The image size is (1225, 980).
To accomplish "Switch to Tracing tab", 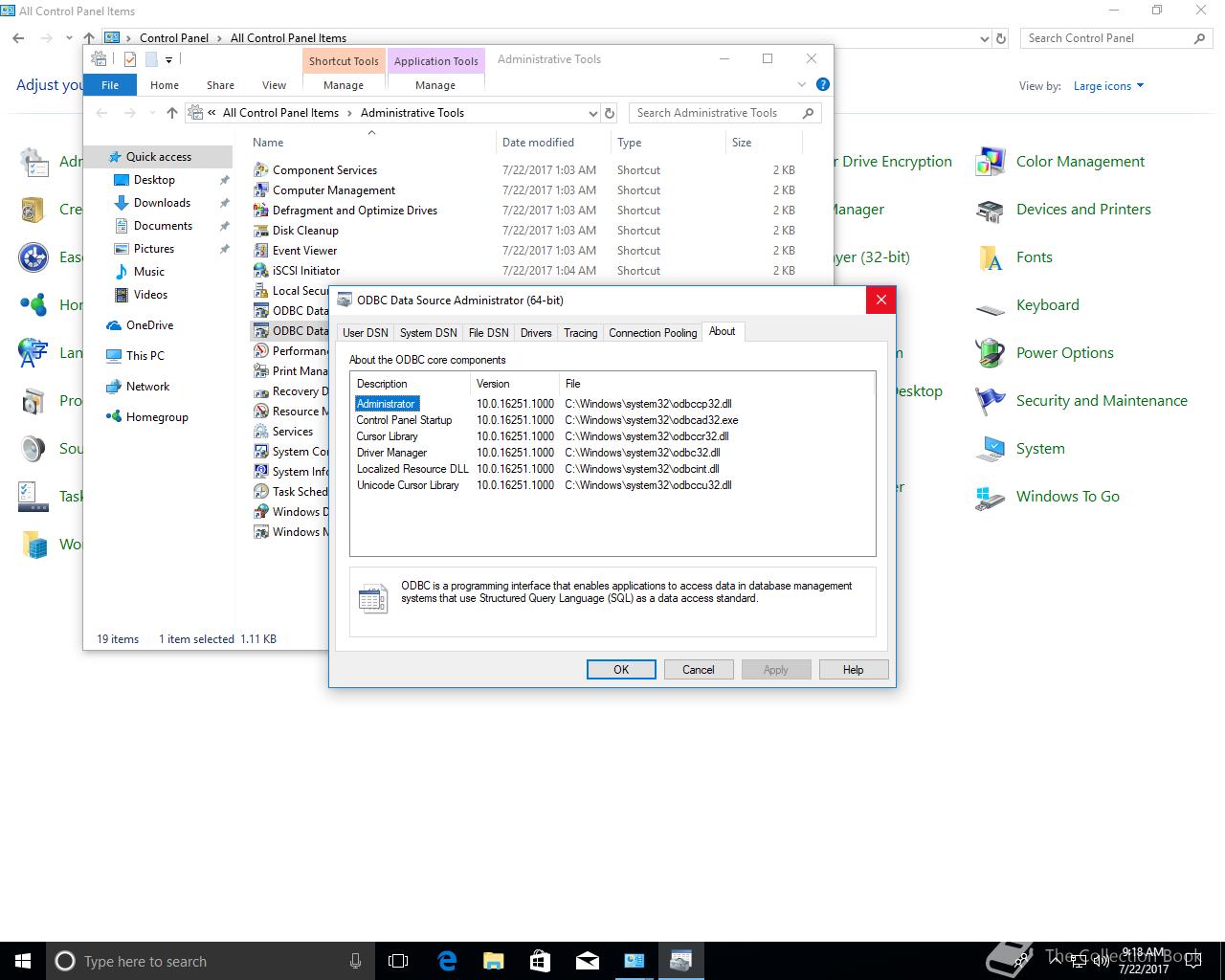I will click(x=580, y=333).
